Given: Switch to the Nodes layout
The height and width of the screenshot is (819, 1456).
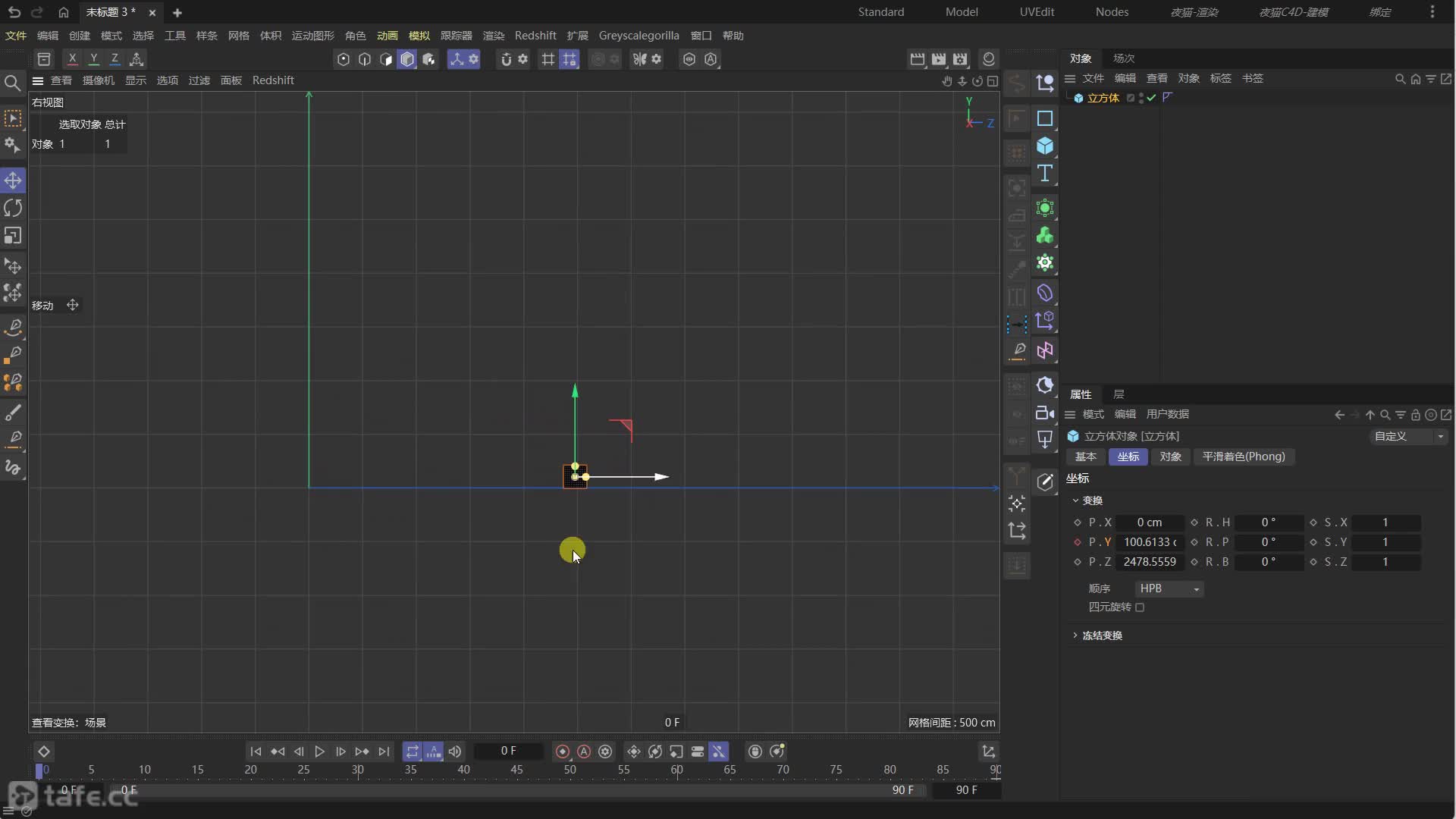Looking at the screenshot, I should click(1112, 12).
